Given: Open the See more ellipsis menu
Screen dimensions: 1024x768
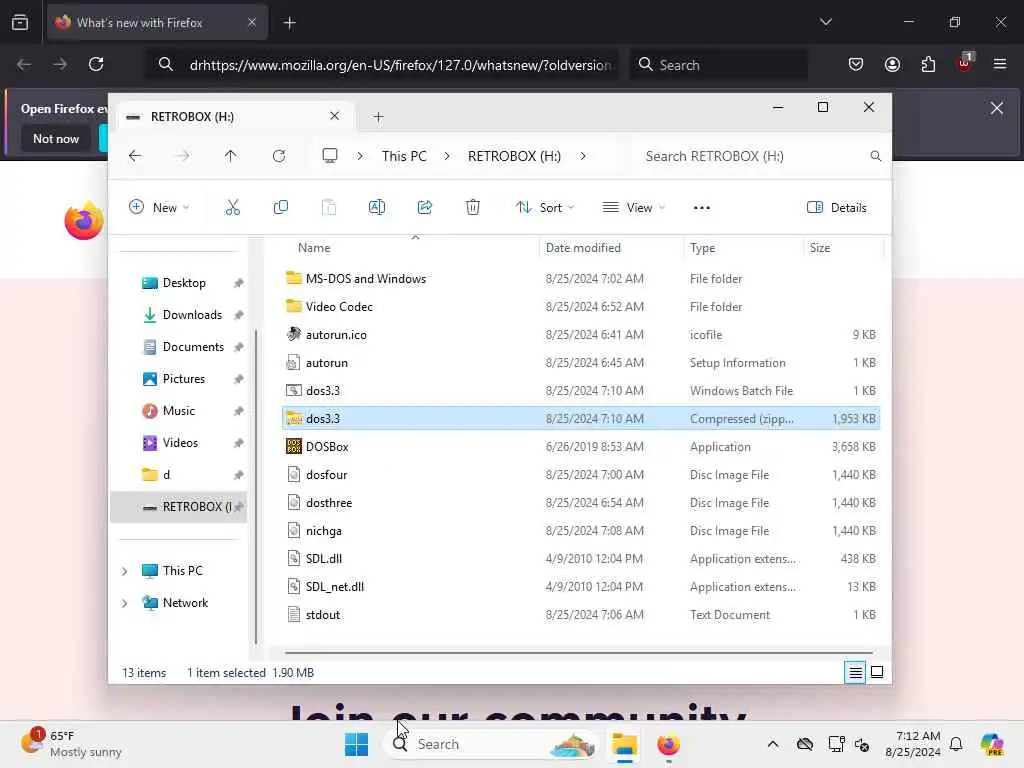Looking at the screenshot, I should [701, 208].
